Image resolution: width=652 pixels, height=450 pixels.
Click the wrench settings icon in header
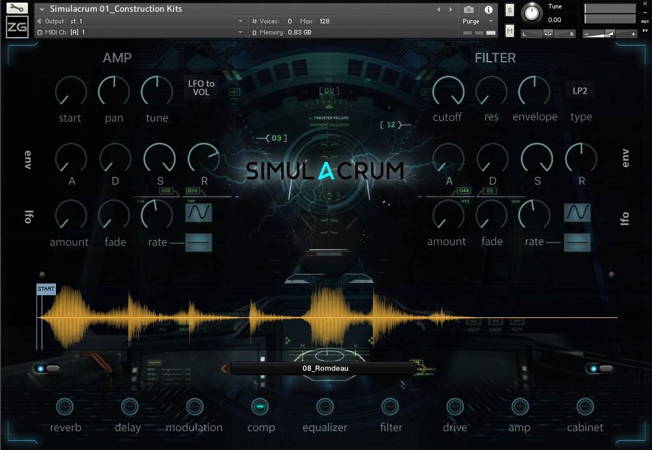click(16, 8)
